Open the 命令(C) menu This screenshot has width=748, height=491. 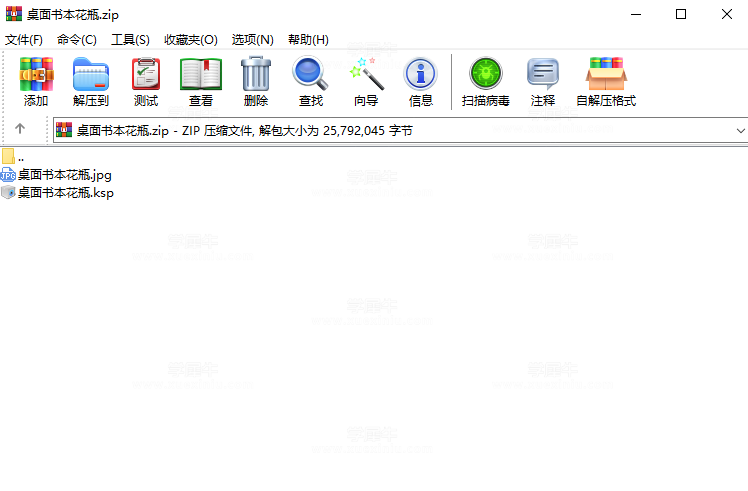(x=77, y=40)
